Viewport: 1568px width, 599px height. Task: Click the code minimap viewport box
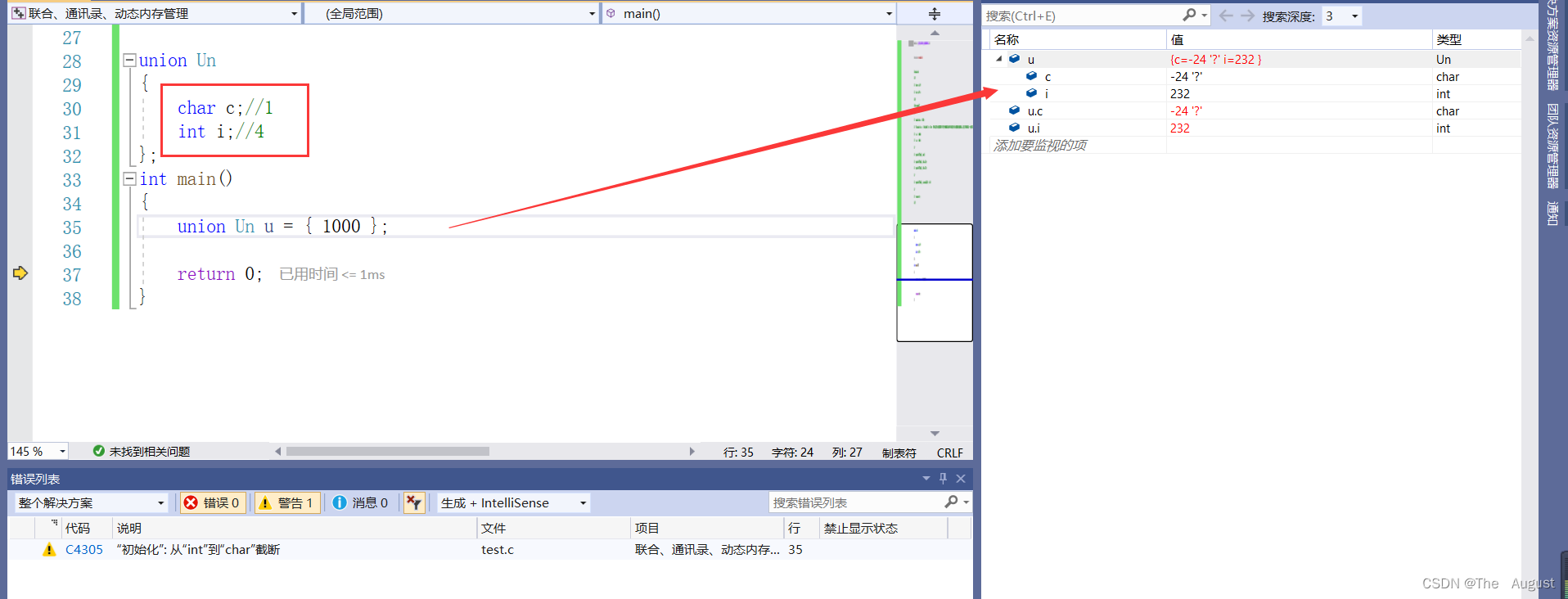[935, 282]
